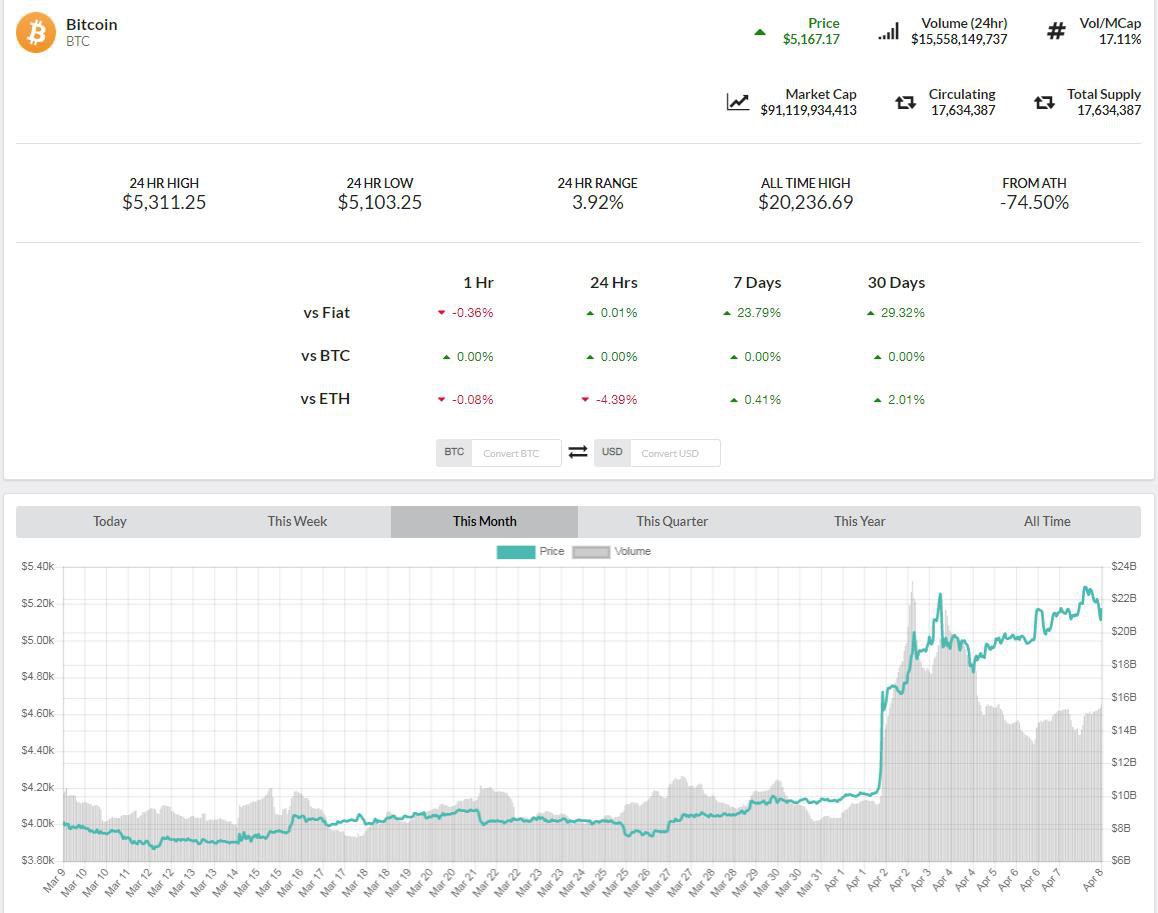Image resolution: width=1158 pixels, height=913 pixels.
Task: Click the orange Bitcoin logo icon
Action: coord(36,33)
